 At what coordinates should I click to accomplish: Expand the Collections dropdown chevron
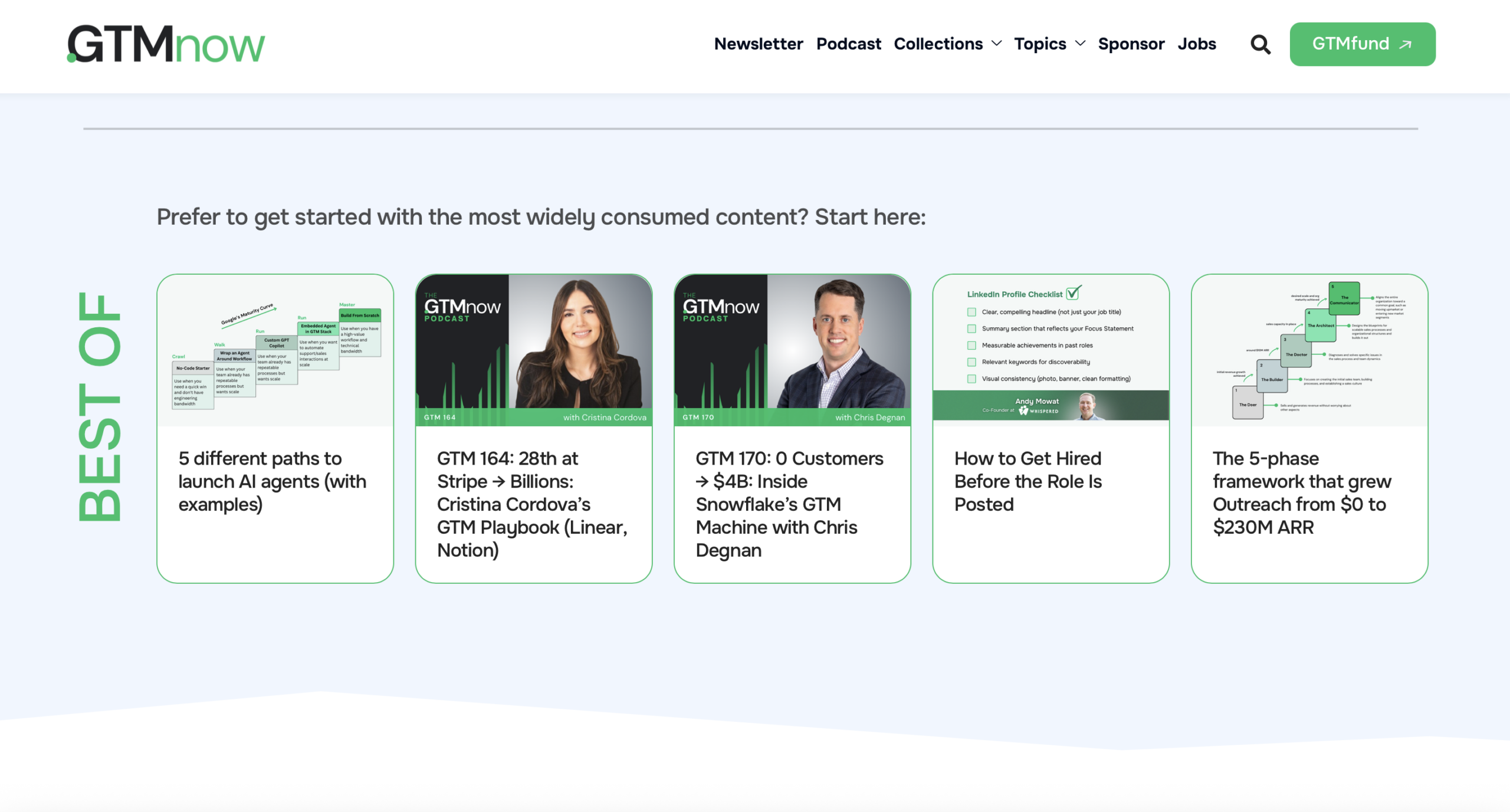point(997,44)
